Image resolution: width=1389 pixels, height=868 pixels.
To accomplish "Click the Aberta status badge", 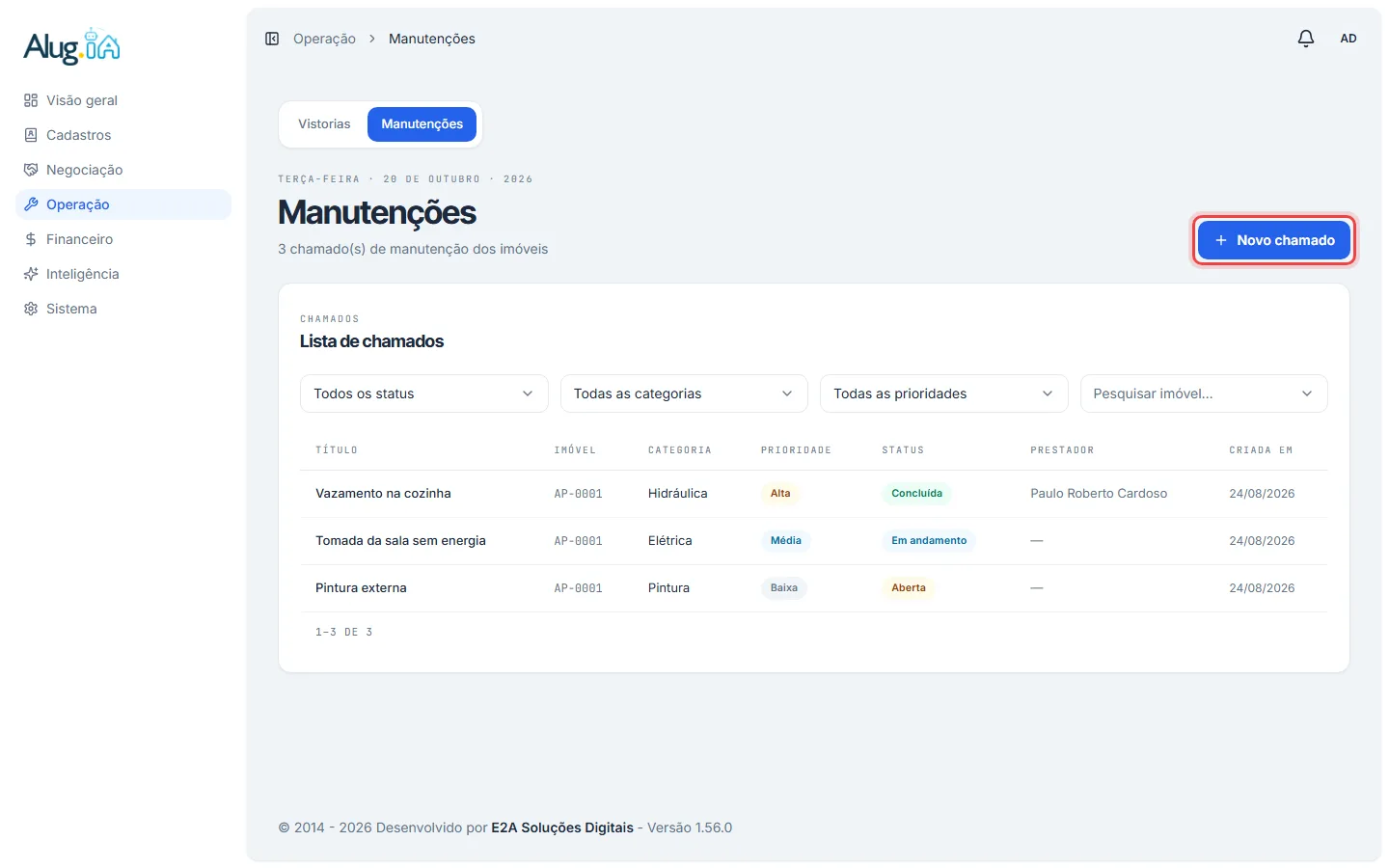I will tap(909, 588).
